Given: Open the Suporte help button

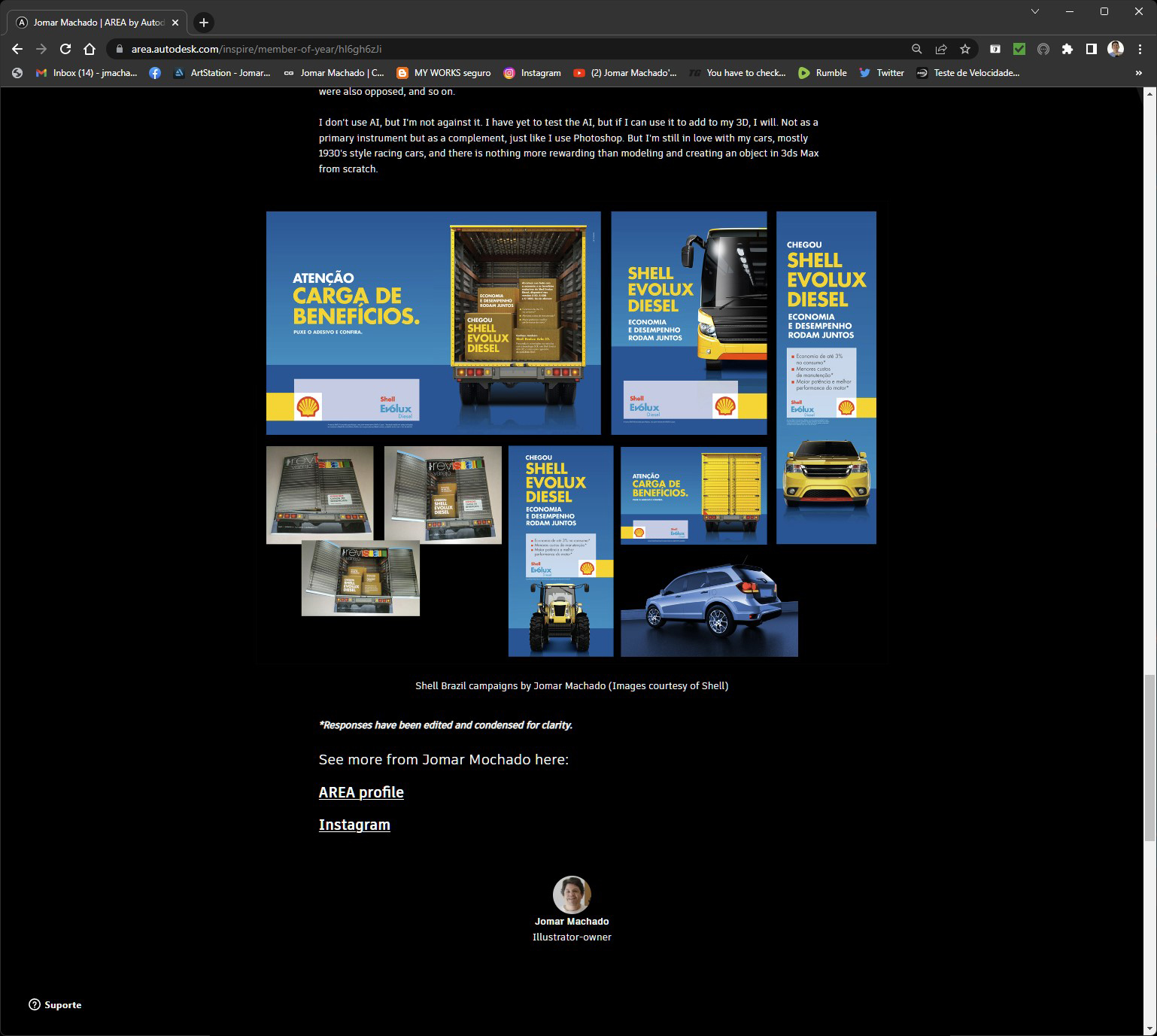Looking at the screenshot, I should click(55, 1005).
